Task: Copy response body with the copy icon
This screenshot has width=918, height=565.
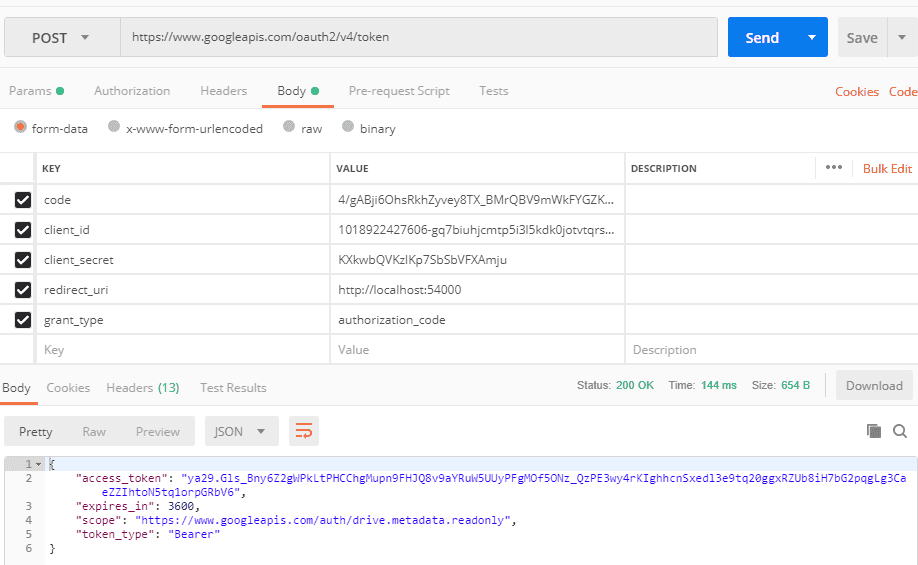Action: 874,432
